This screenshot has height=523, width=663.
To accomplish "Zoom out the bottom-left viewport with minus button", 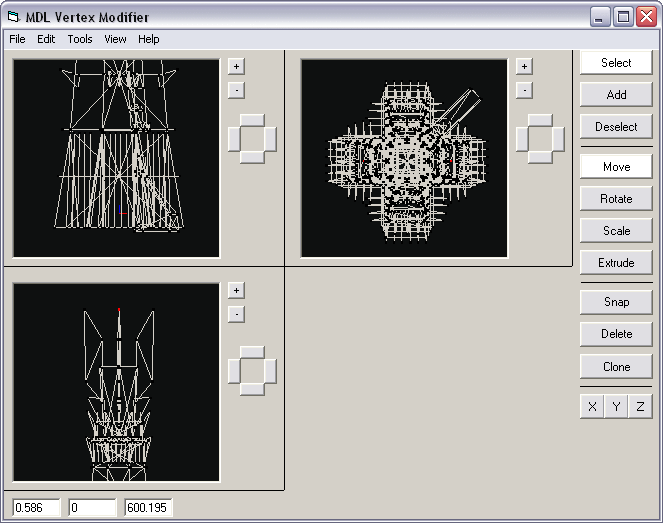I will [236, 314].
